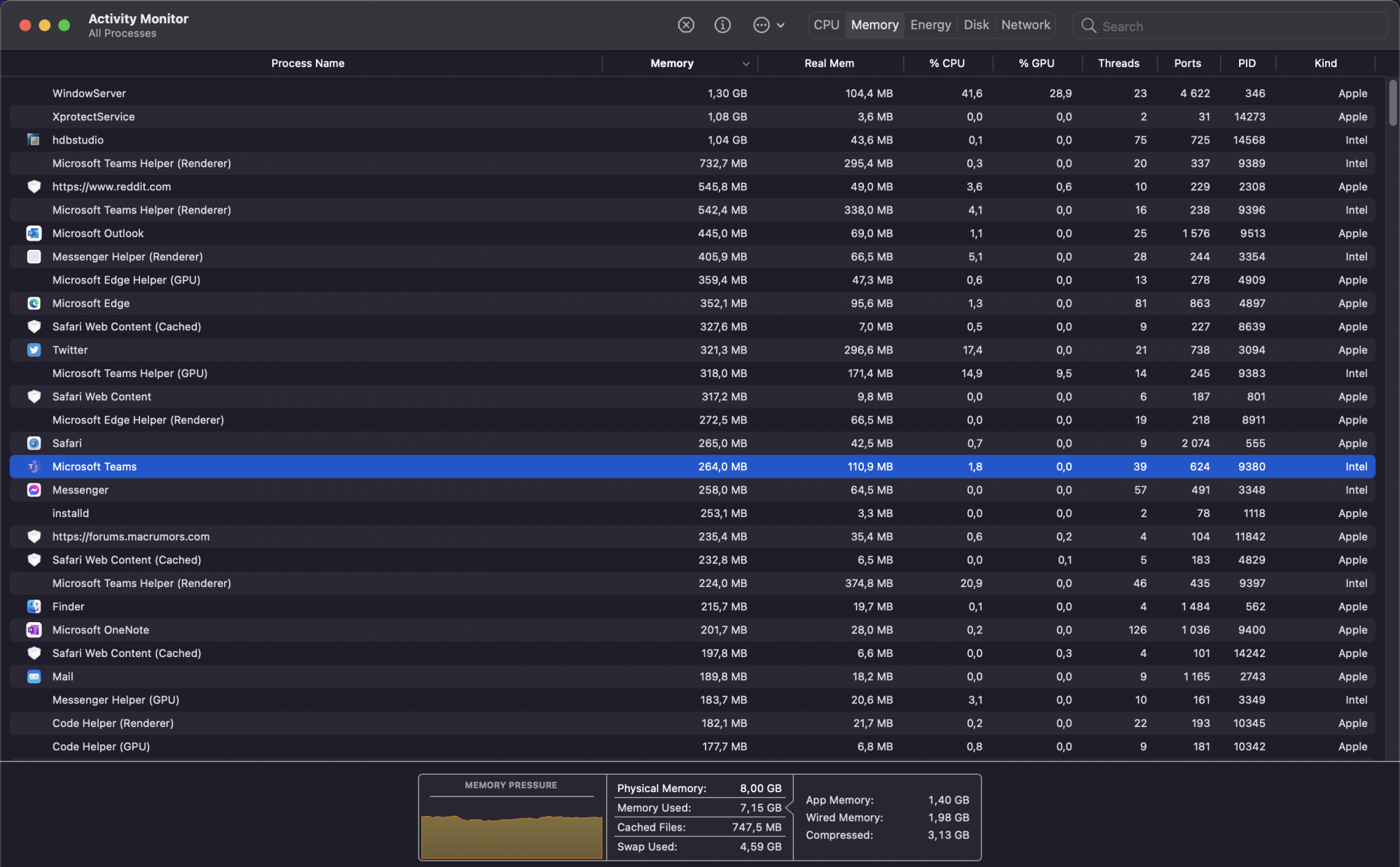Switch to the Energy tab
This screenshot has width=1400, height=867.
coord(930,25)
